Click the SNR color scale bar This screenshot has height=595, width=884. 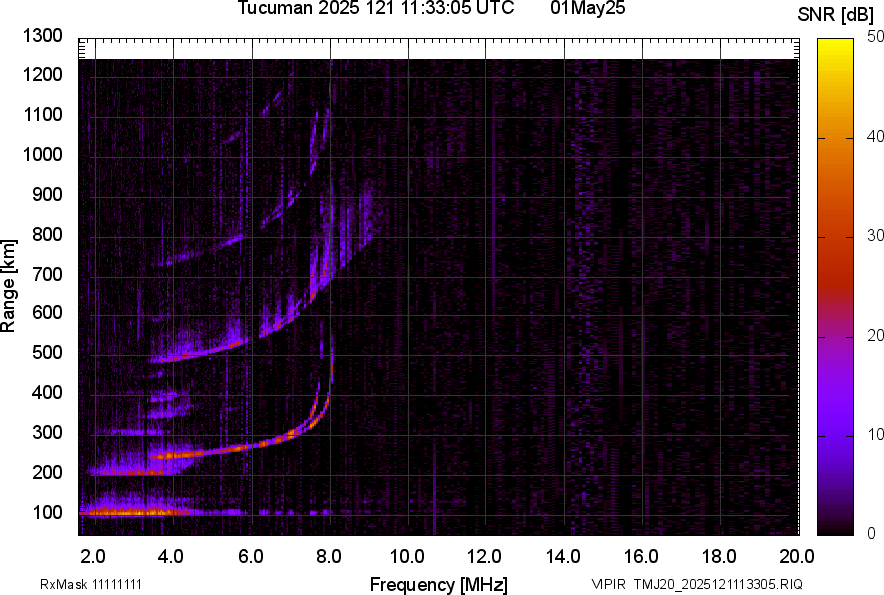tap(835, 287)
